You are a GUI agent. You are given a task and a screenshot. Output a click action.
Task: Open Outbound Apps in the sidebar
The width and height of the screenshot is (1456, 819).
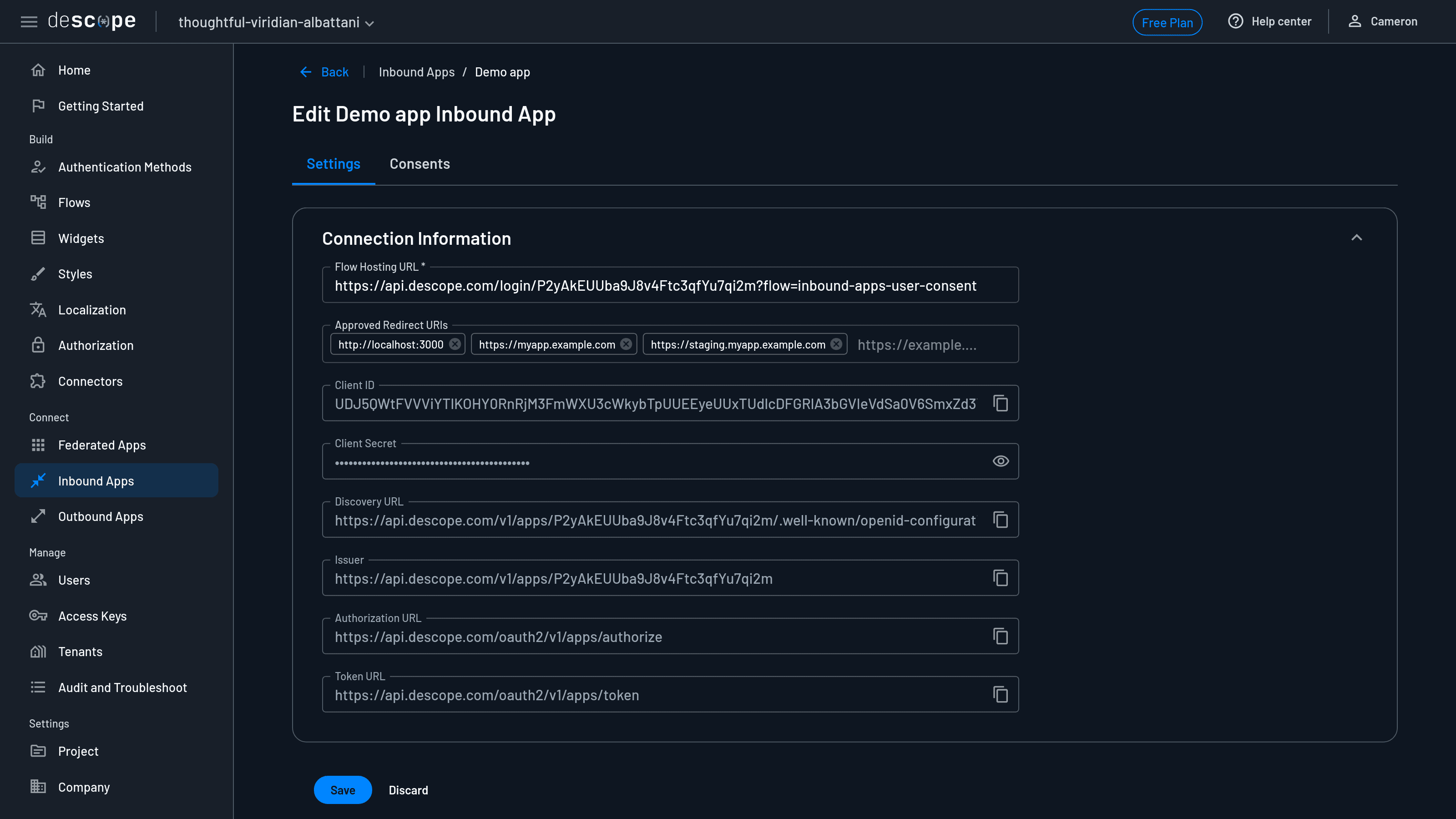[x=101, y=516]
